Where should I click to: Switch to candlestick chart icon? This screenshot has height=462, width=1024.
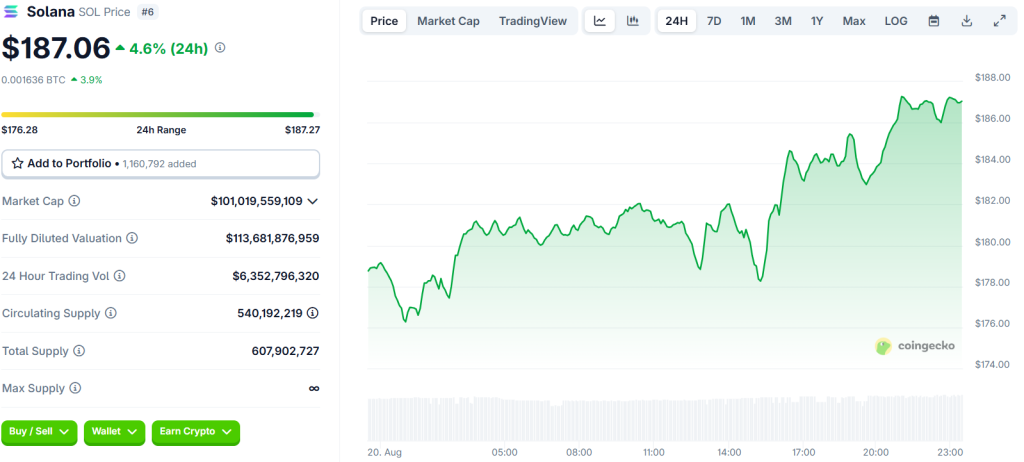pos(632,21)
